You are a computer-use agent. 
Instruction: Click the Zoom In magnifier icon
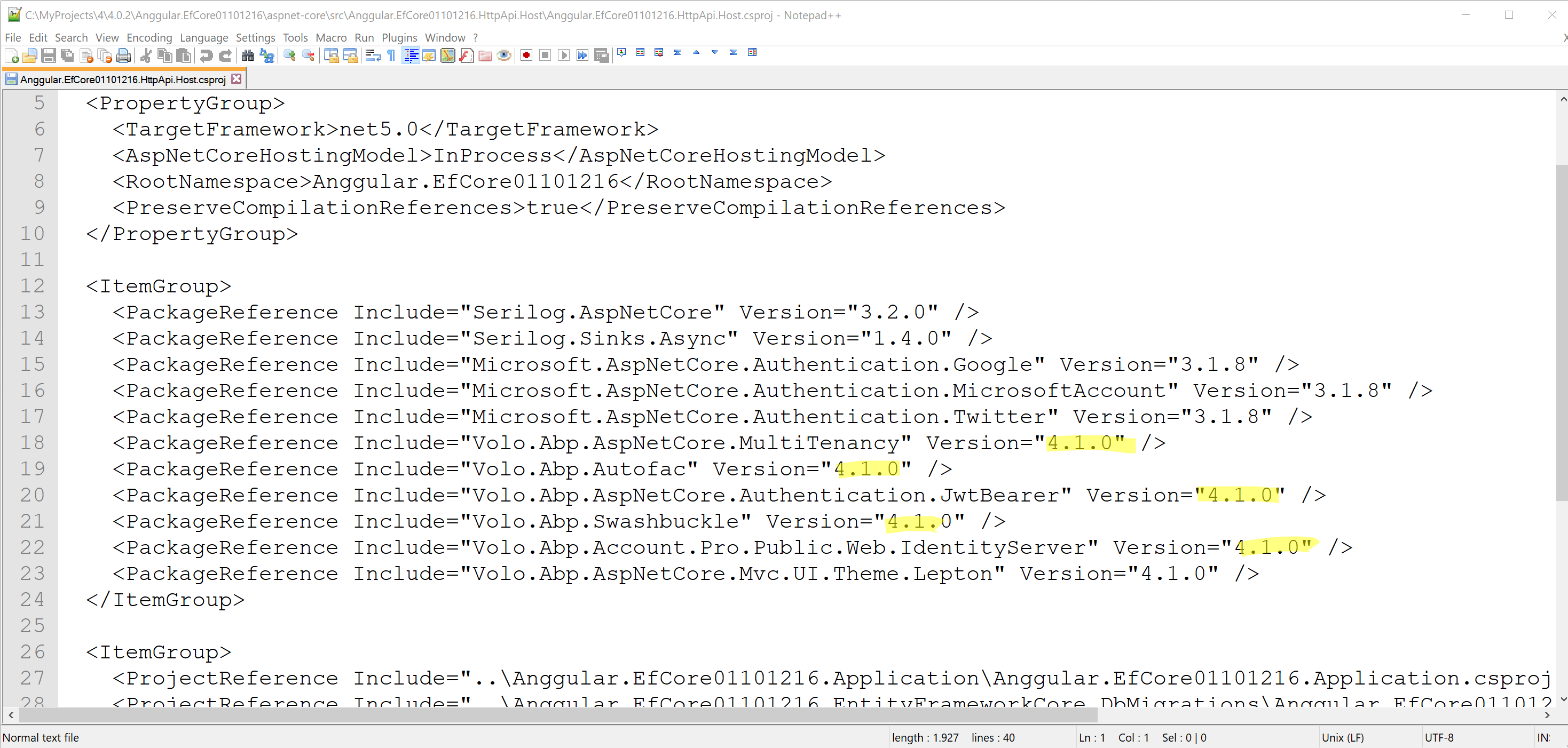[x=290, y=56]
